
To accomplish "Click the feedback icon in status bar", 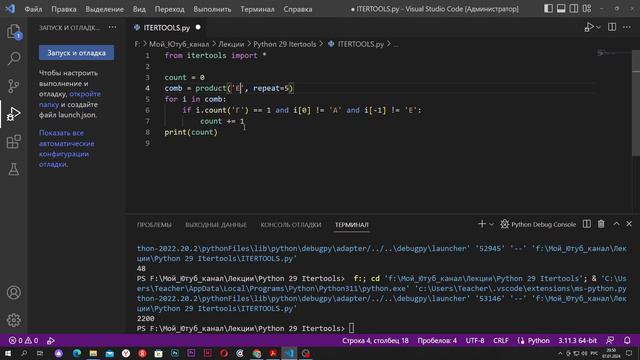I will point(610,340).
